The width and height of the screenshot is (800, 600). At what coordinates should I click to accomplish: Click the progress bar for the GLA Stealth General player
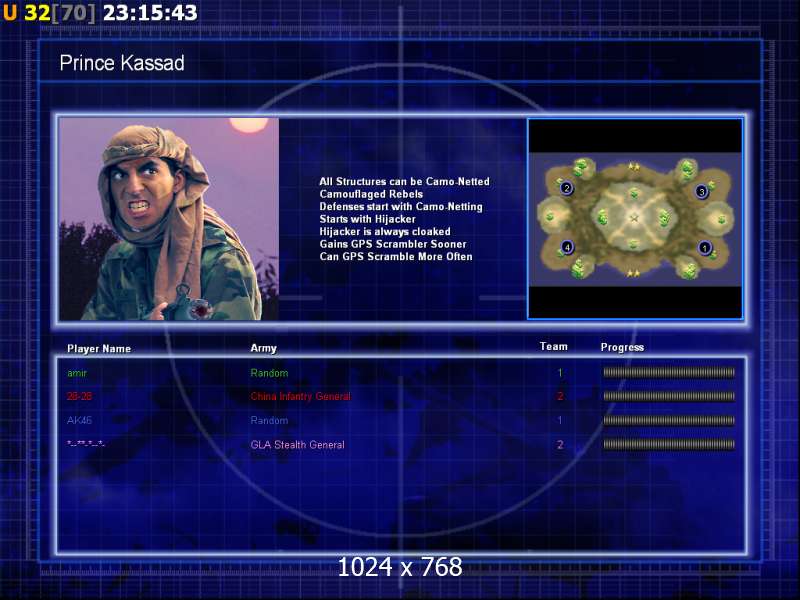[669, 444]
